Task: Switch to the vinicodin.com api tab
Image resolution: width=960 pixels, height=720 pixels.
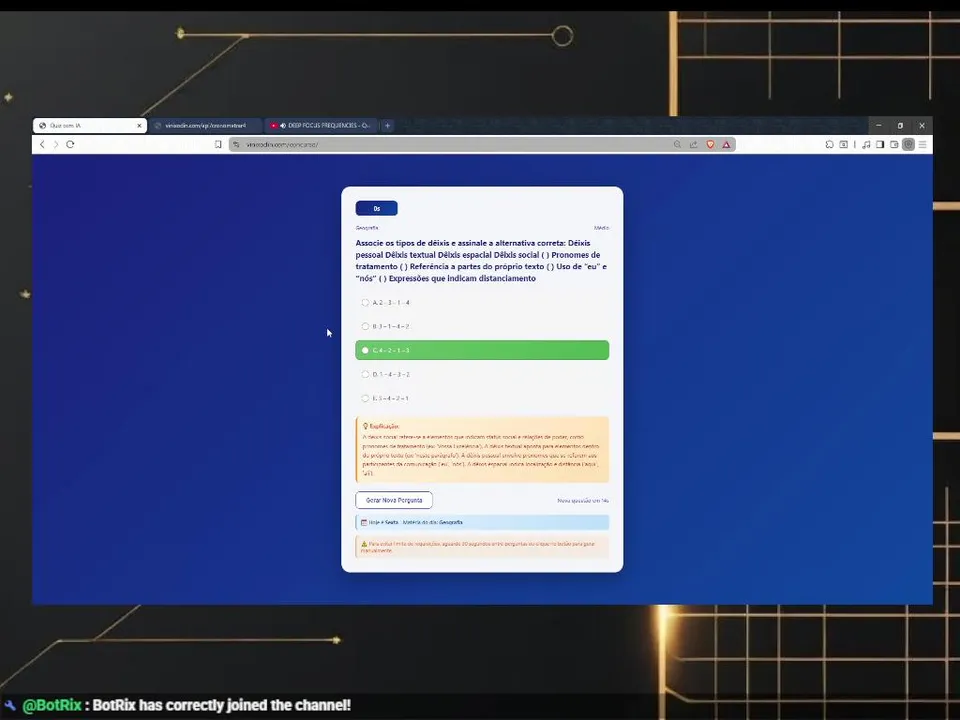Action: [205, 126]
